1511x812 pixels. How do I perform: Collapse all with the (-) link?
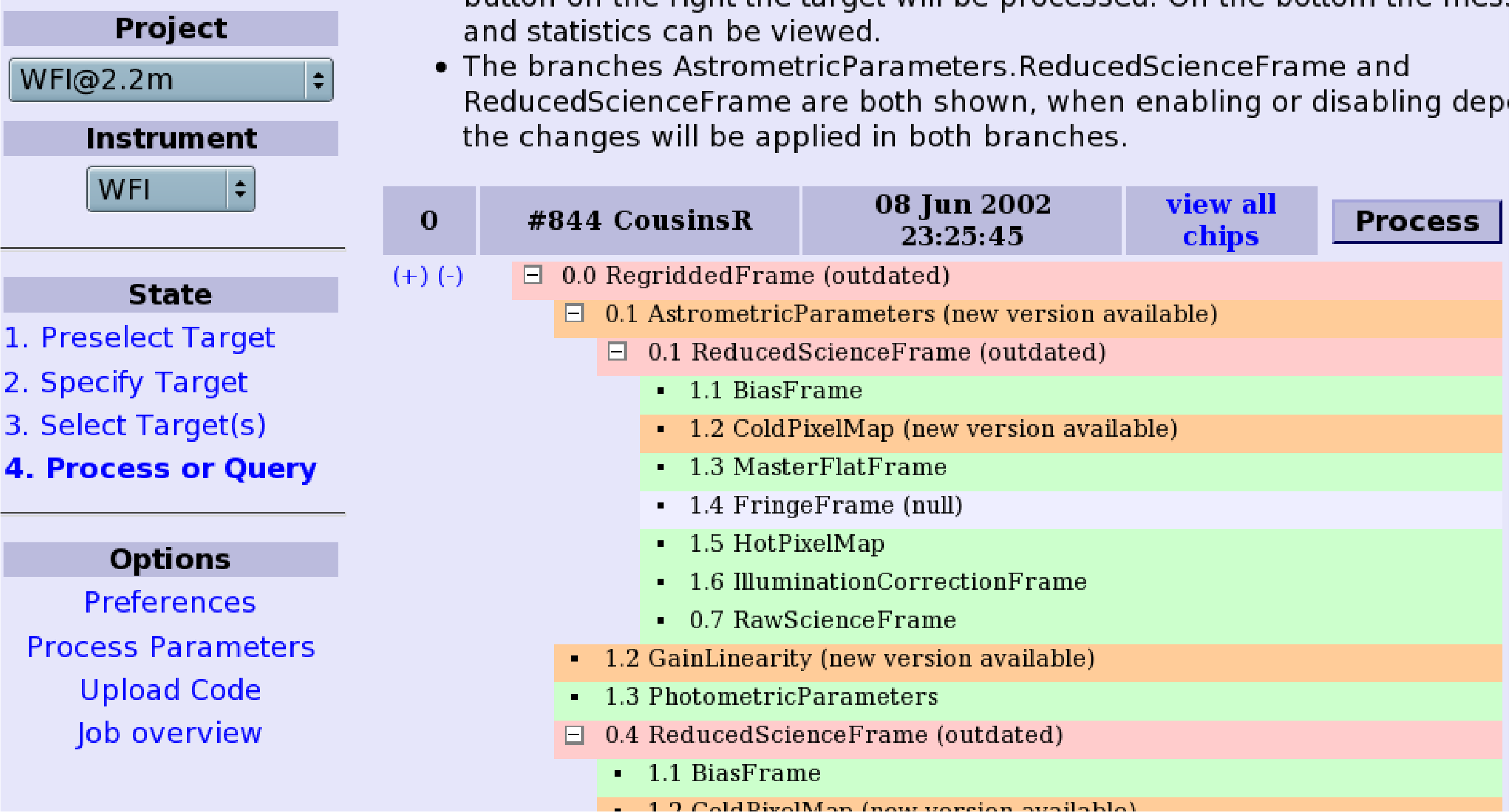click(x=450, y=275)
